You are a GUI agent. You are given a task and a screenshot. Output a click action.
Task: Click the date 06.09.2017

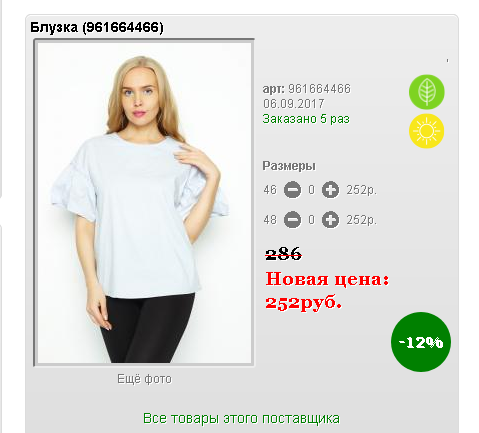coord(294,104)
